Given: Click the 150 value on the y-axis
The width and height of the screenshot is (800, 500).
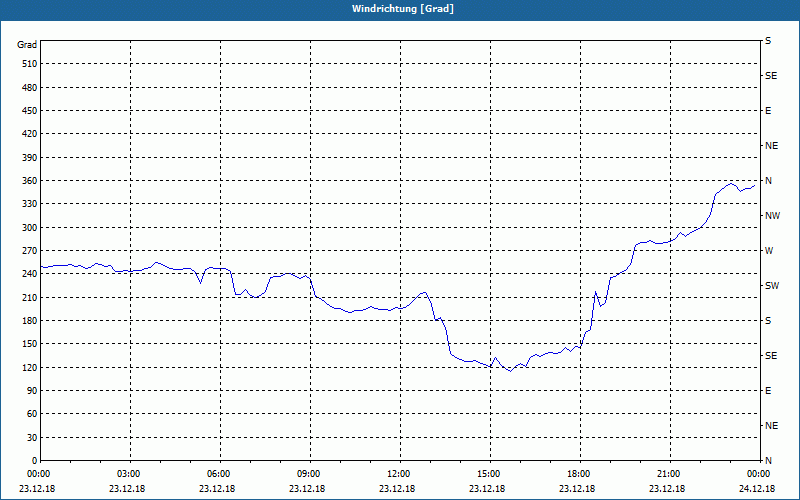Looking at the screenshot, I should click(x=29, y=343).
